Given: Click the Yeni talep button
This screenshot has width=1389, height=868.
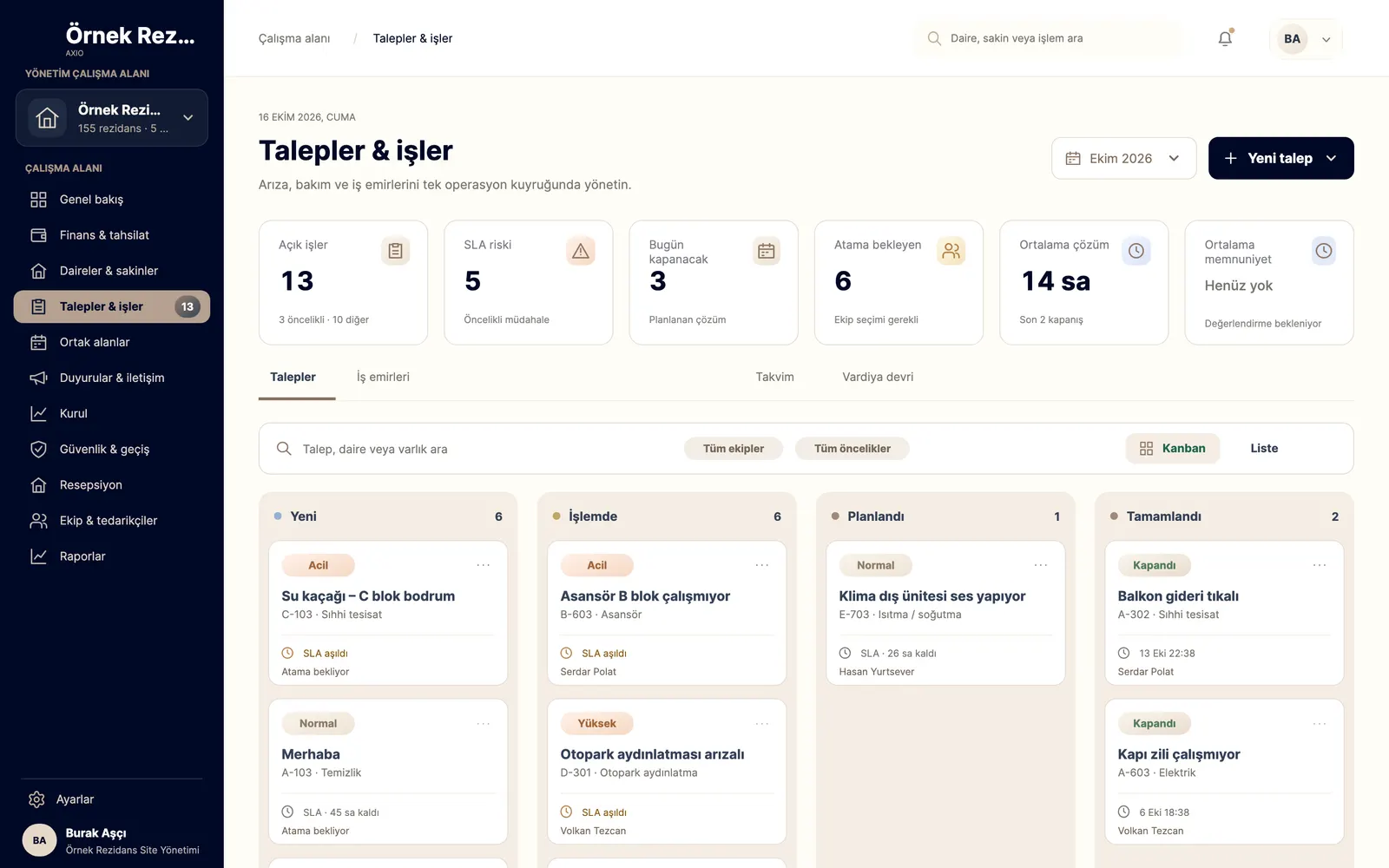Looking at the screenshot, I should (1281, 158).
